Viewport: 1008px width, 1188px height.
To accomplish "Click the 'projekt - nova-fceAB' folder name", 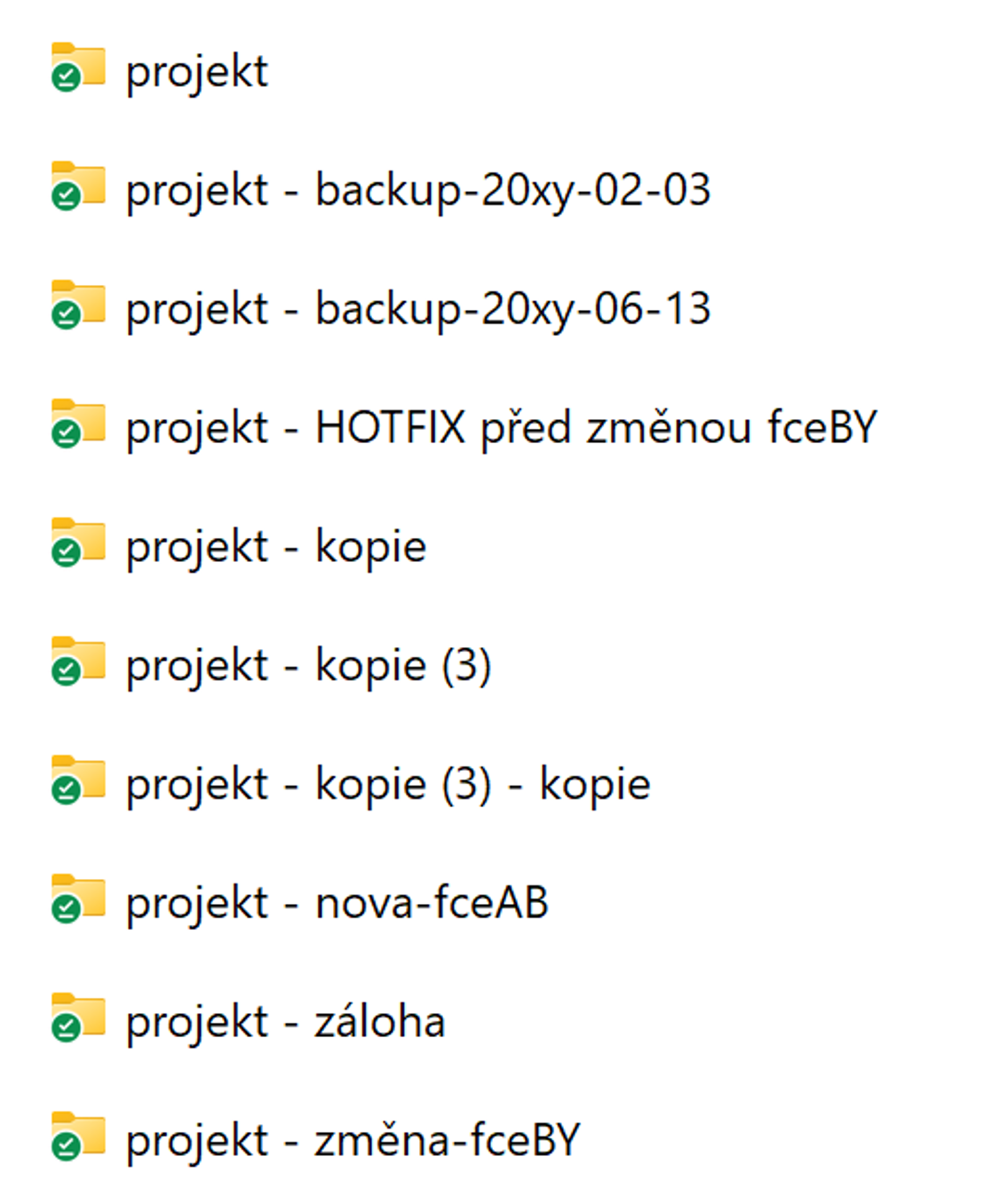I will coord(337,905).
